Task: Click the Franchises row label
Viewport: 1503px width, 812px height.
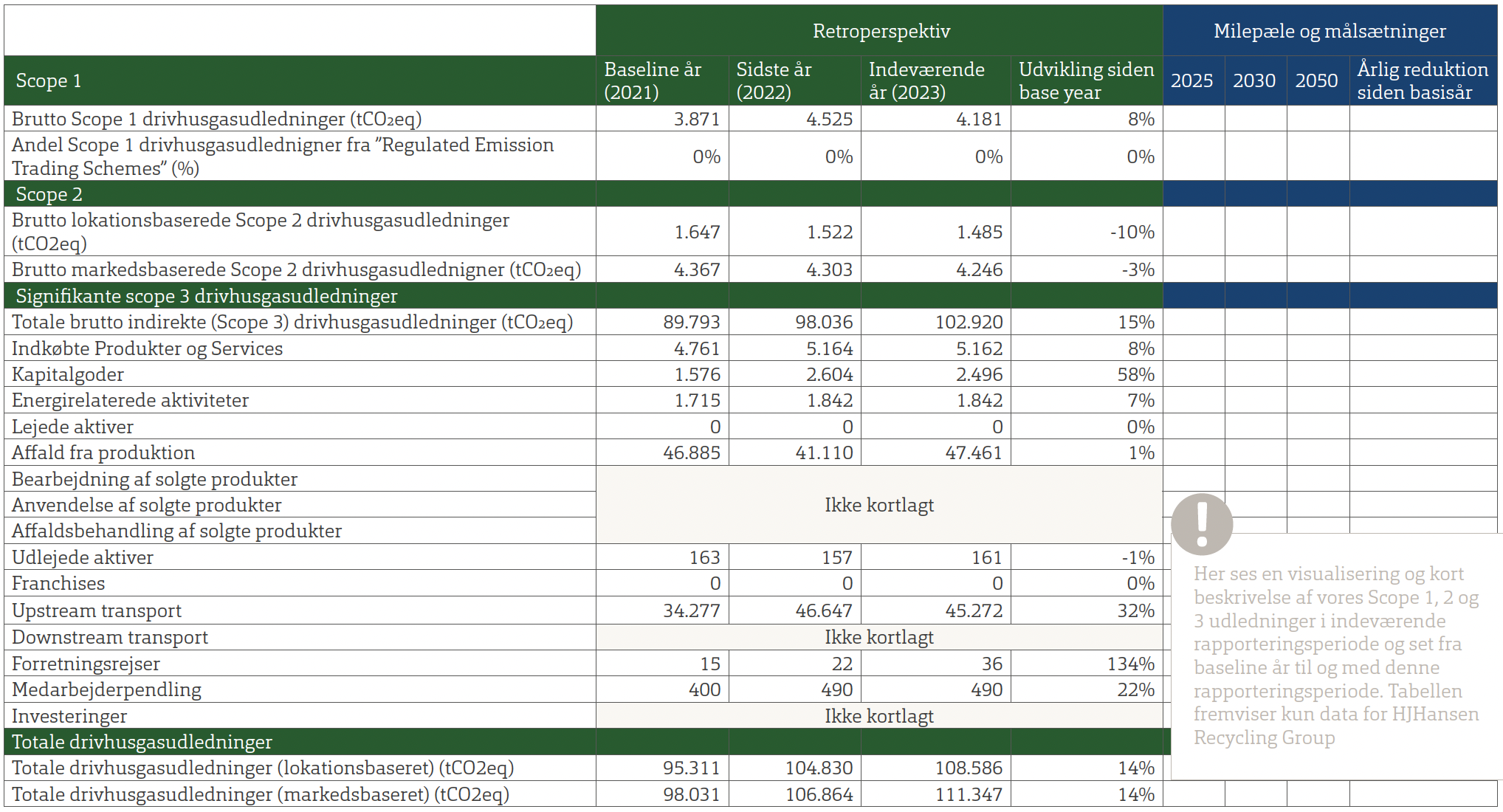Action: click(58, 583)
